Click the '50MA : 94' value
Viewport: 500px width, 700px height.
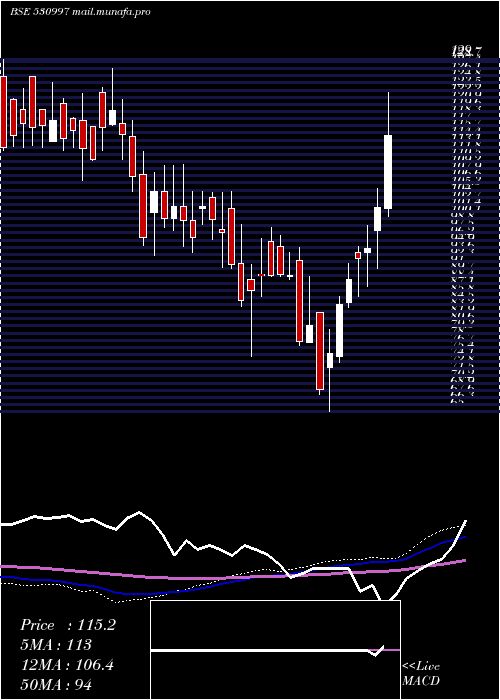[x=56, y=684]
